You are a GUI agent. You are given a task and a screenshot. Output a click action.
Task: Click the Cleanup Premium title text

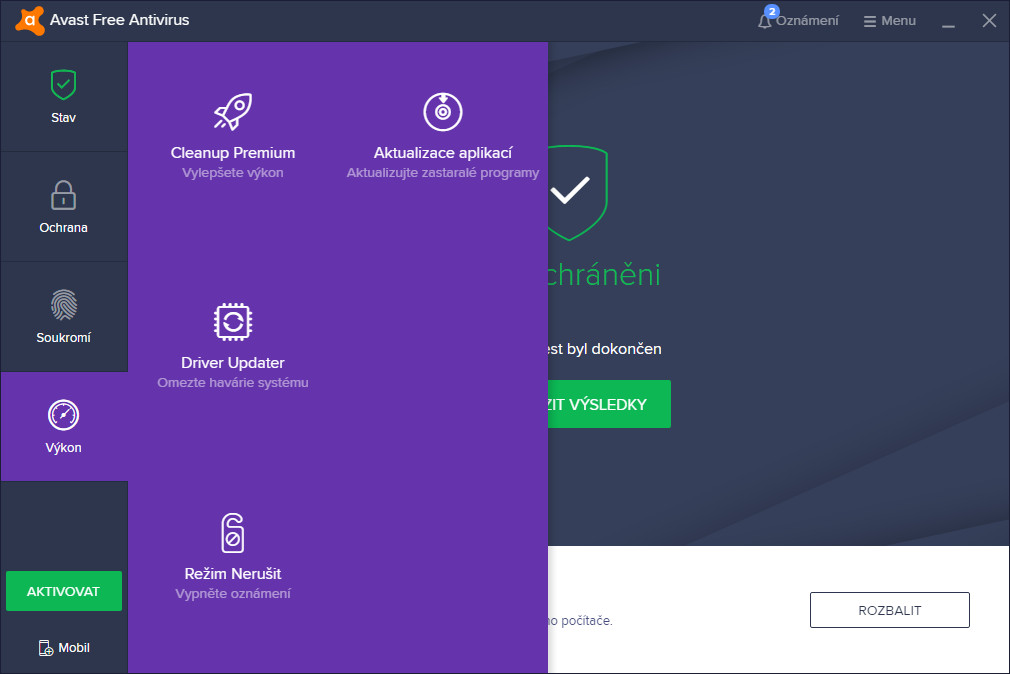233,153
